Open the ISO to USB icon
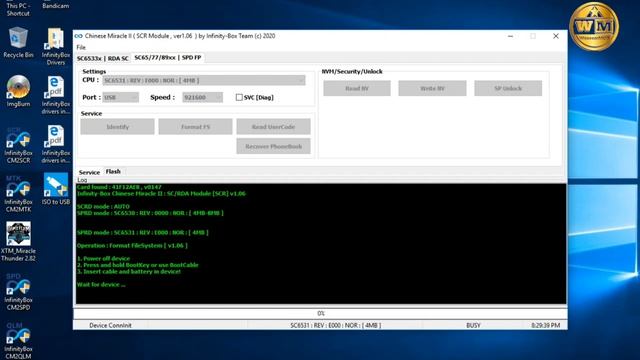The height and width of the screenshot is (360, 640). [56, 189]
